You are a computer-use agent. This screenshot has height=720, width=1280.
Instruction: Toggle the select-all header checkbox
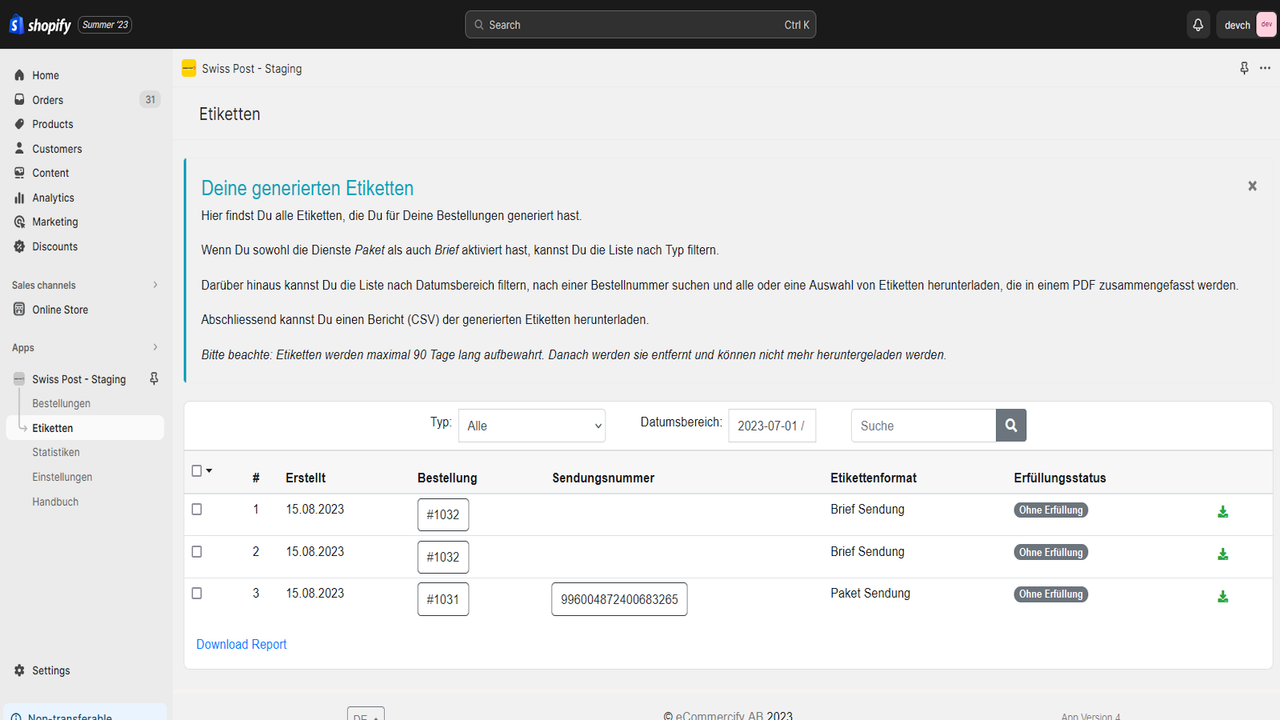(x=196, y=471)
